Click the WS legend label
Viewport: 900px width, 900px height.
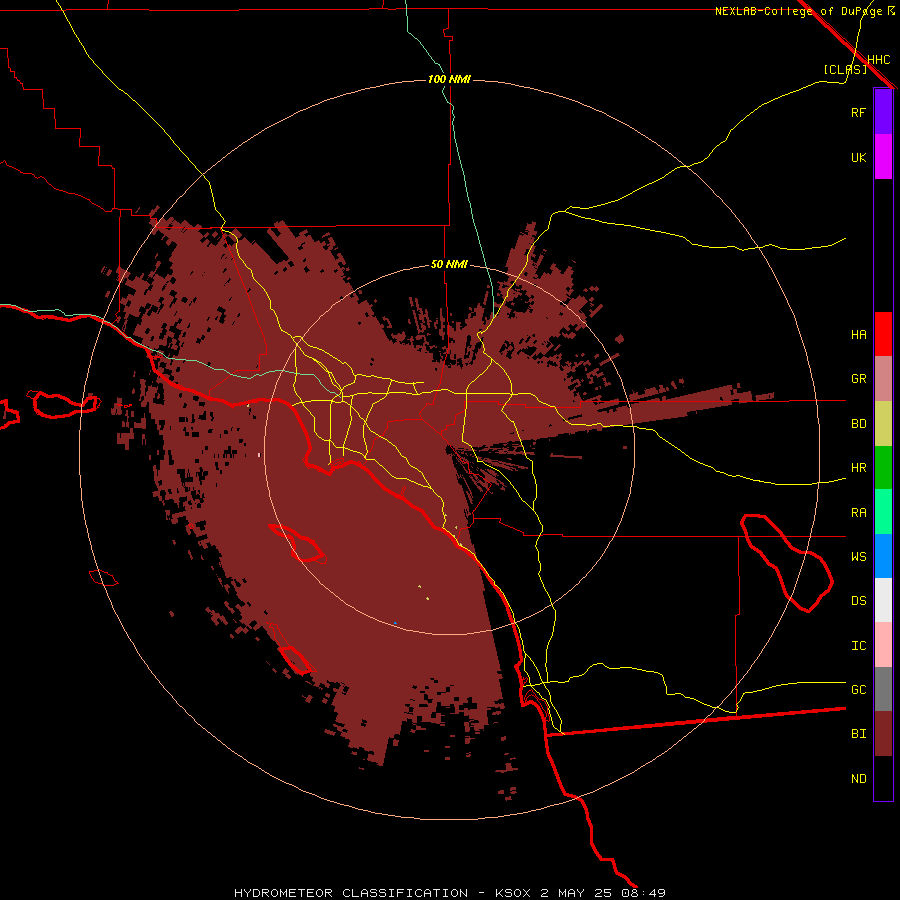pyautogui.click(x=858, y=557)
